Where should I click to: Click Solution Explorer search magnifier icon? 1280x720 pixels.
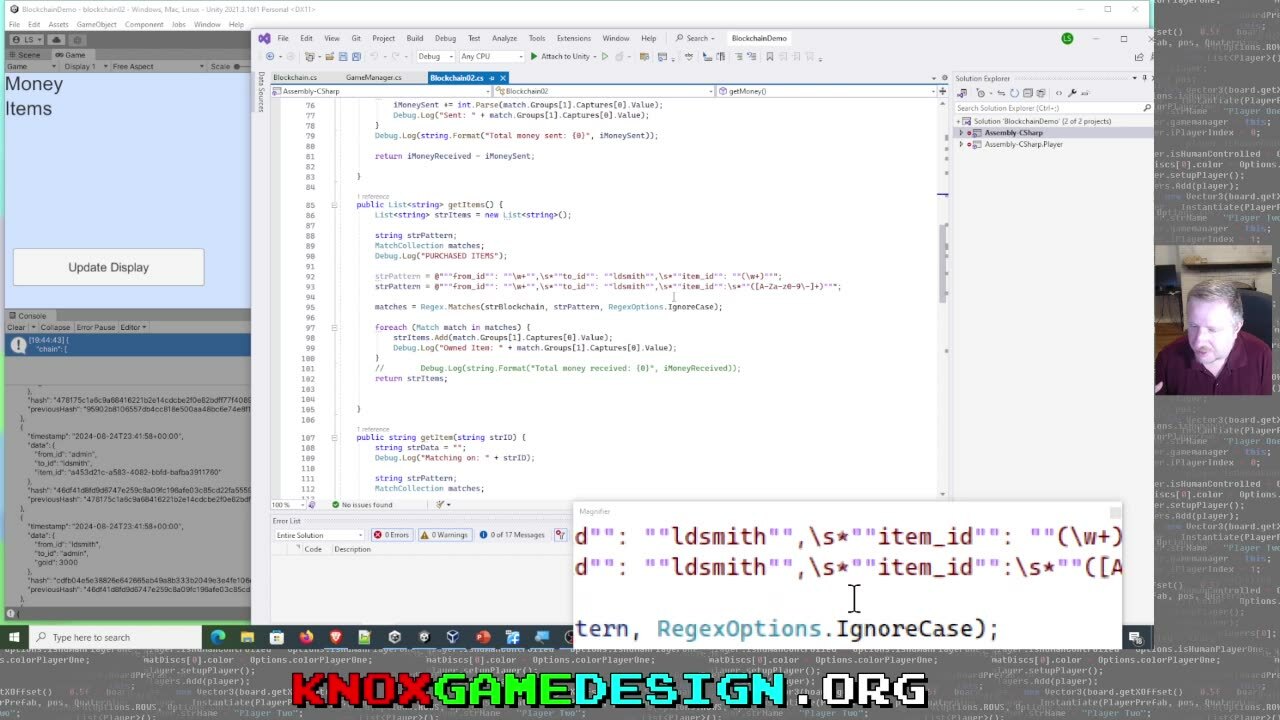click(1146, 108)
